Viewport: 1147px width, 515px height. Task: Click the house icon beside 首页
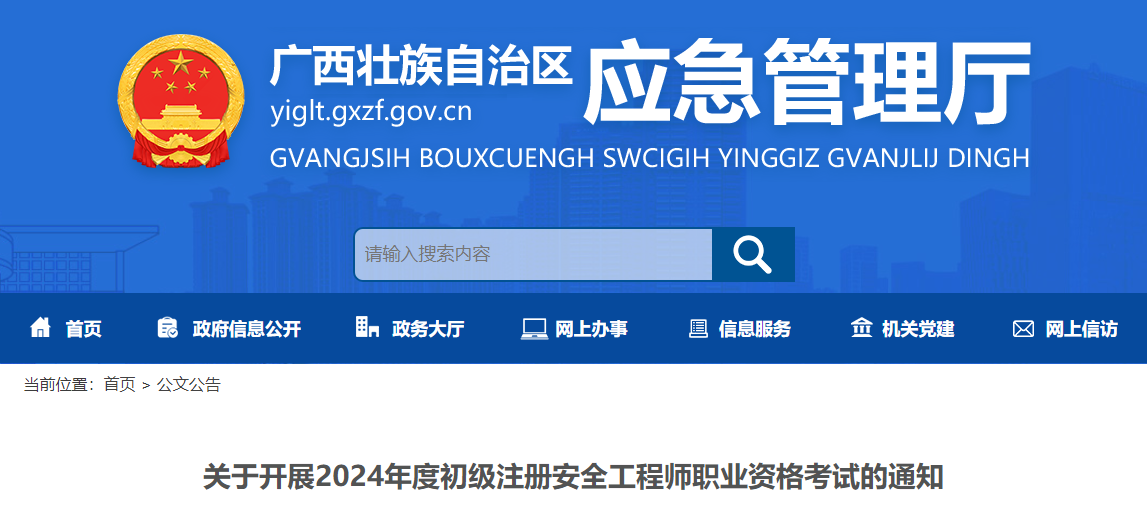[x=40, y=328]
